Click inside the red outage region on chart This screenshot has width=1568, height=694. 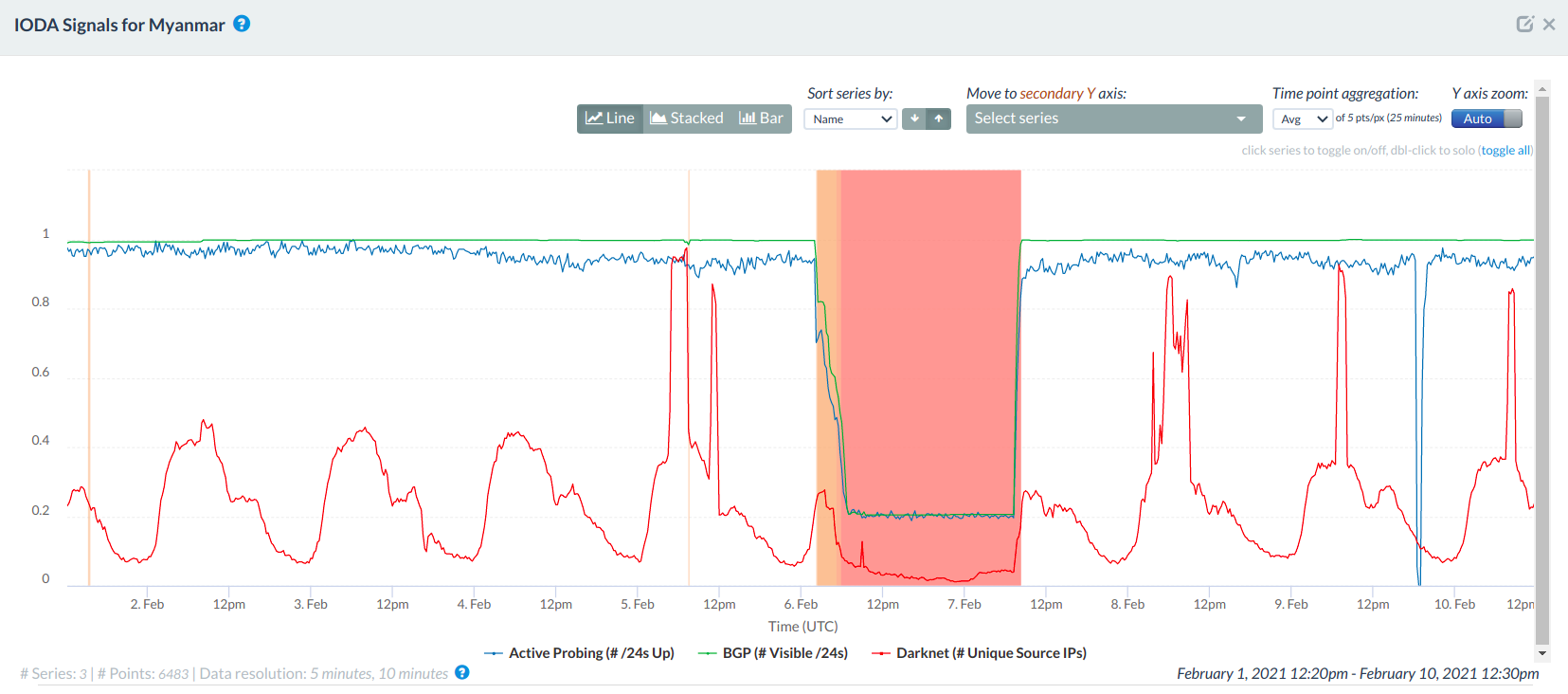pyautogui.click(x=928, y=379)
